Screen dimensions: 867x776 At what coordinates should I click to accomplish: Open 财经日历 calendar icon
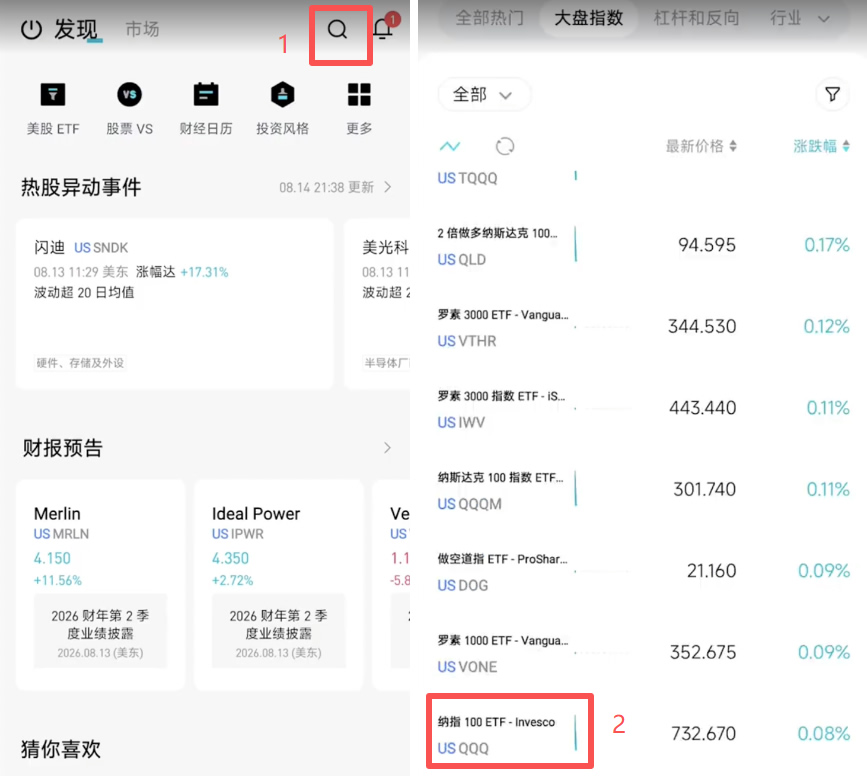pos(206,95)
